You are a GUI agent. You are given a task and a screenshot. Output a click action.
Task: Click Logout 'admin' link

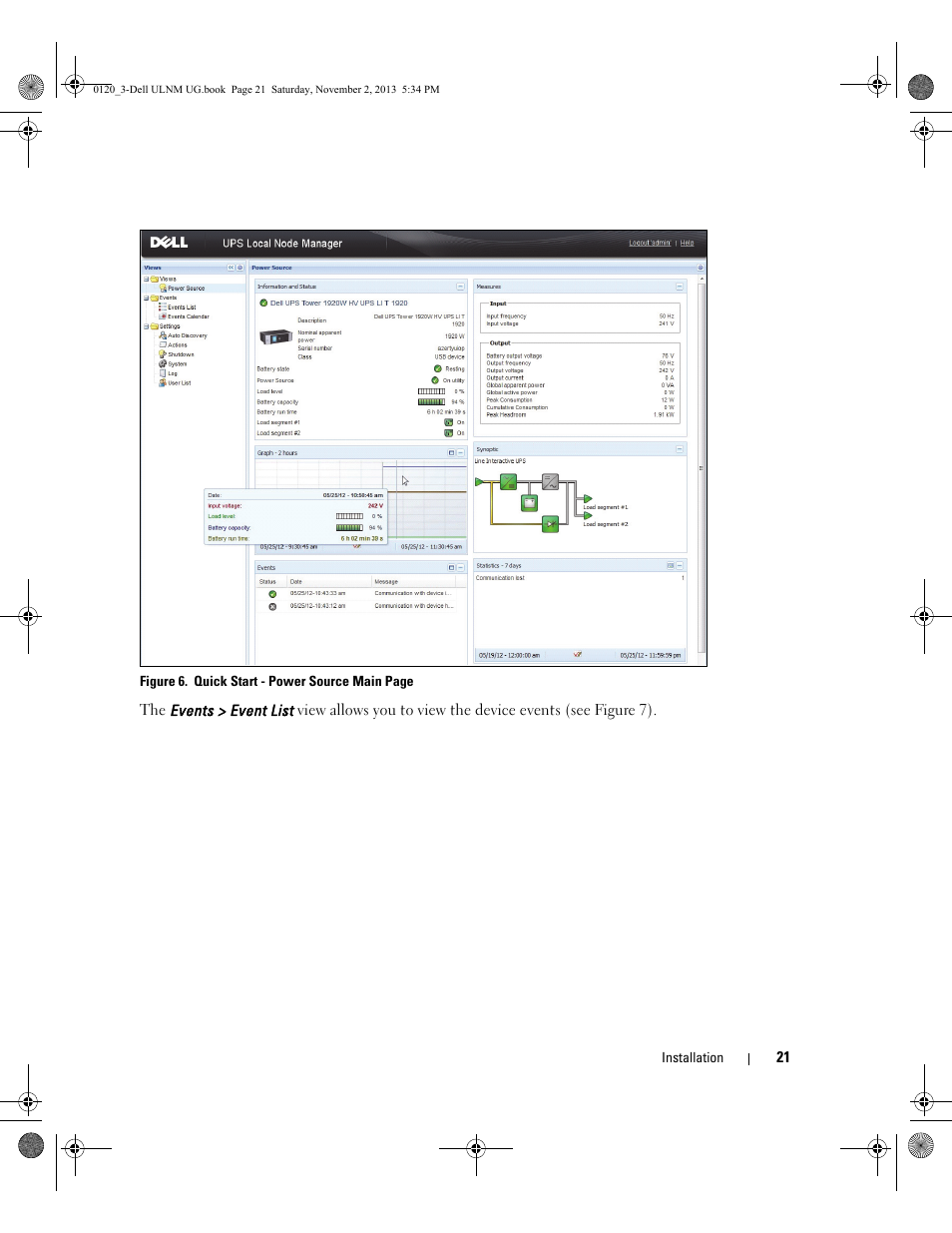point(650,243)
